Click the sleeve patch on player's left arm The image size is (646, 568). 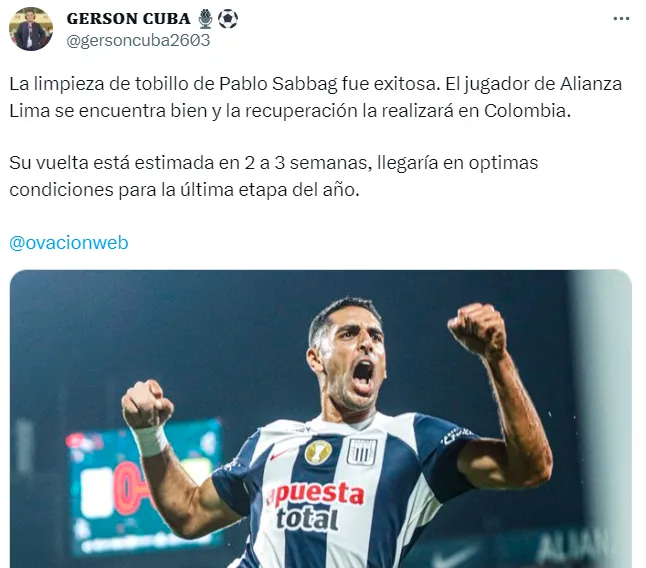pos(456,435)
